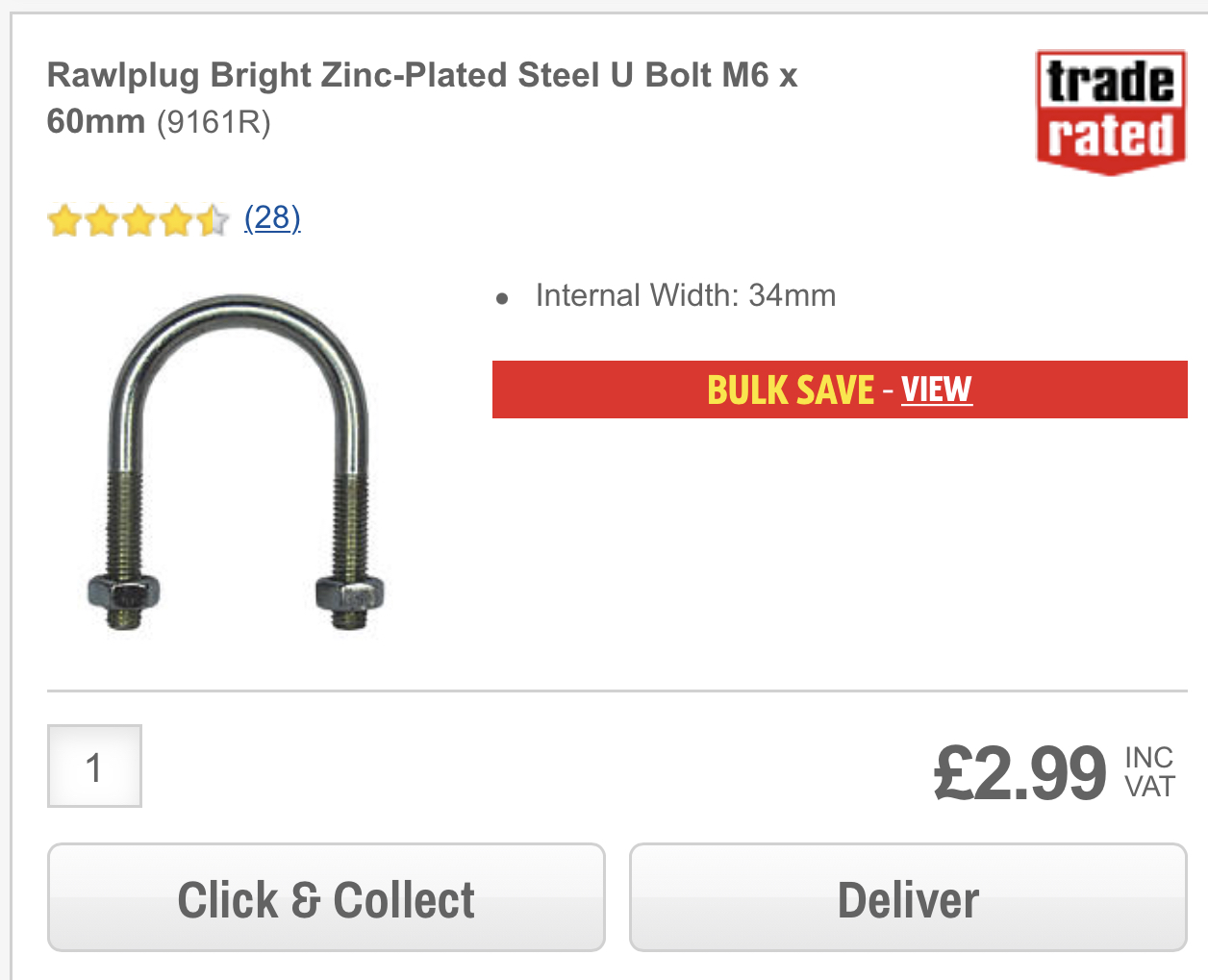Open the Rawlplug U Bolt product title
Image resolution: width=1208 pixels, height=980 pixels.
pos(422,98)
